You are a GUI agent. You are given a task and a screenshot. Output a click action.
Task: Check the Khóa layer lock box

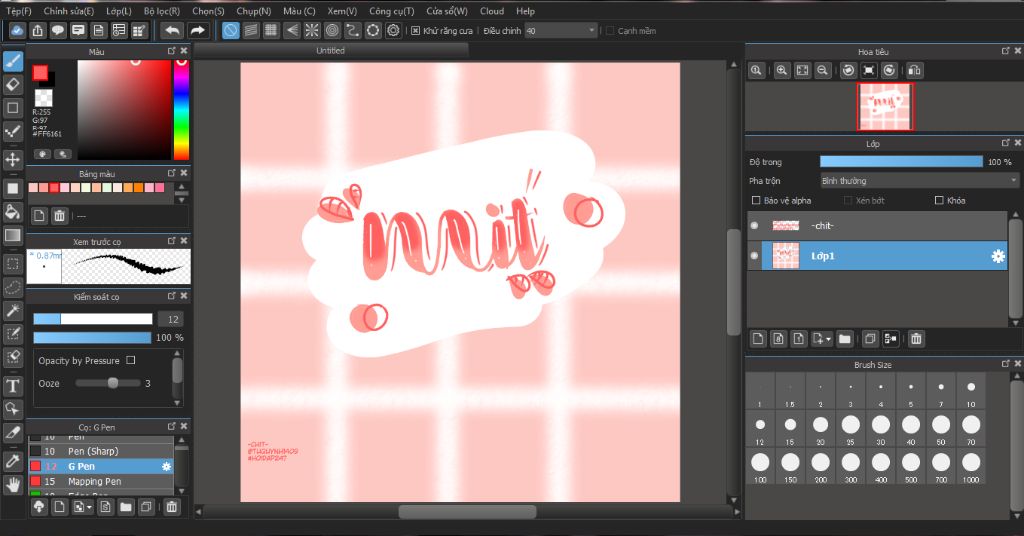[x=938, y=200]
